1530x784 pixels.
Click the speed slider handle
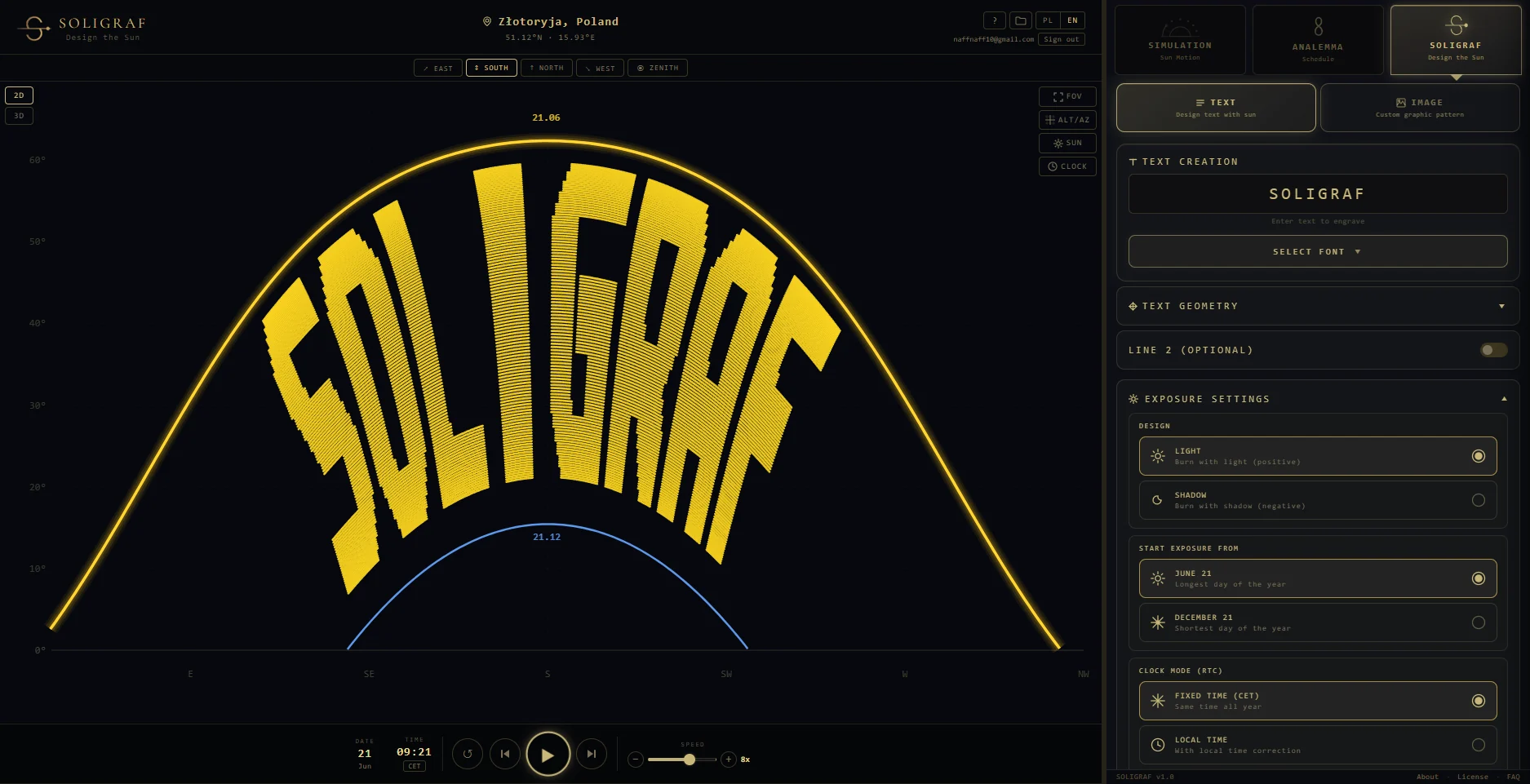point(690,760)
